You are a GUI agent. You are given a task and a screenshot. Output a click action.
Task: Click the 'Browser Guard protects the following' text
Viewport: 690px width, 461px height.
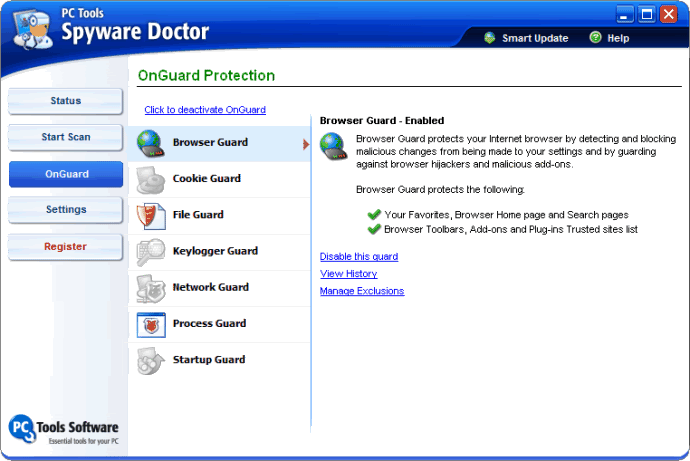coord(440,190)
